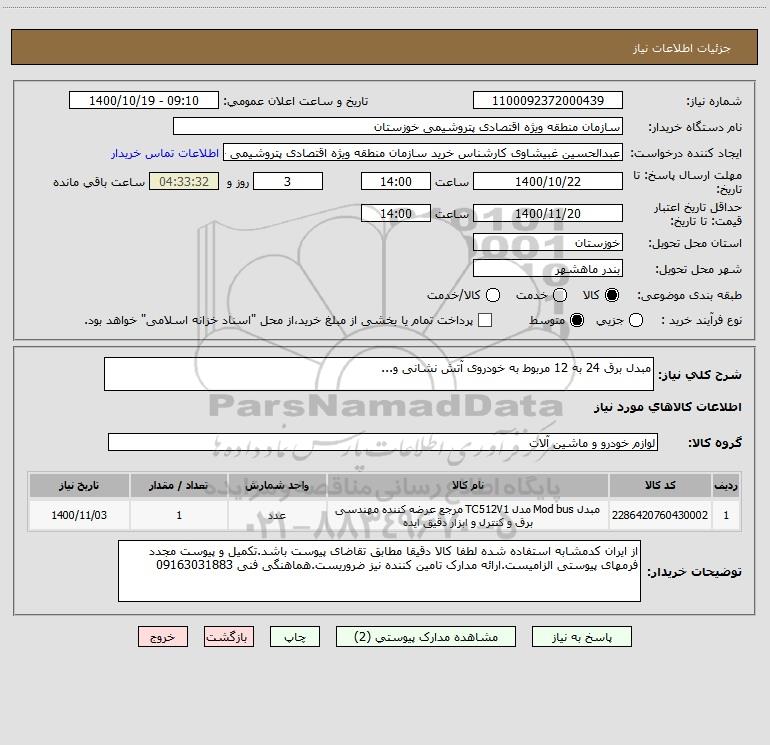This screenshot has width=770, height=745.
Task: Click the خروج exit button
Action: pyautogui.click(x=163, y=637)
